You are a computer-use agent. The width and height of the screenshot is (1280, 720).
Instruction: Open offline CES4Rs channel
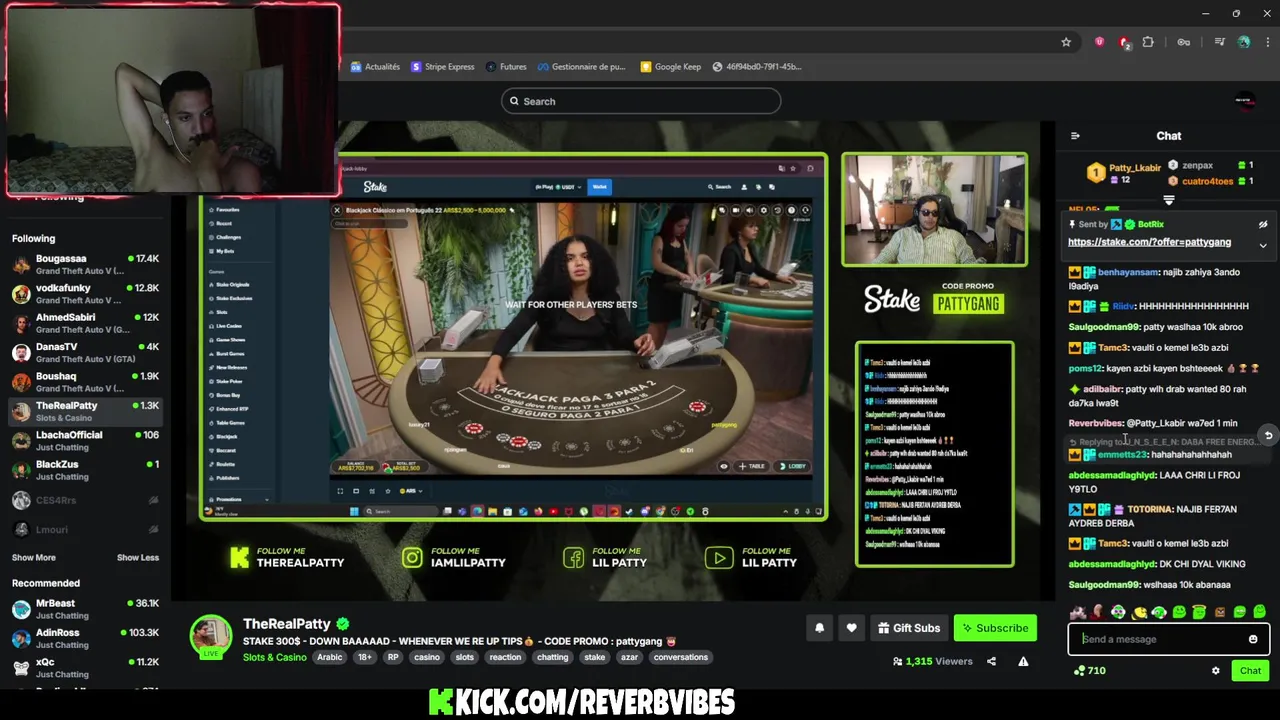tap(85, 500)
